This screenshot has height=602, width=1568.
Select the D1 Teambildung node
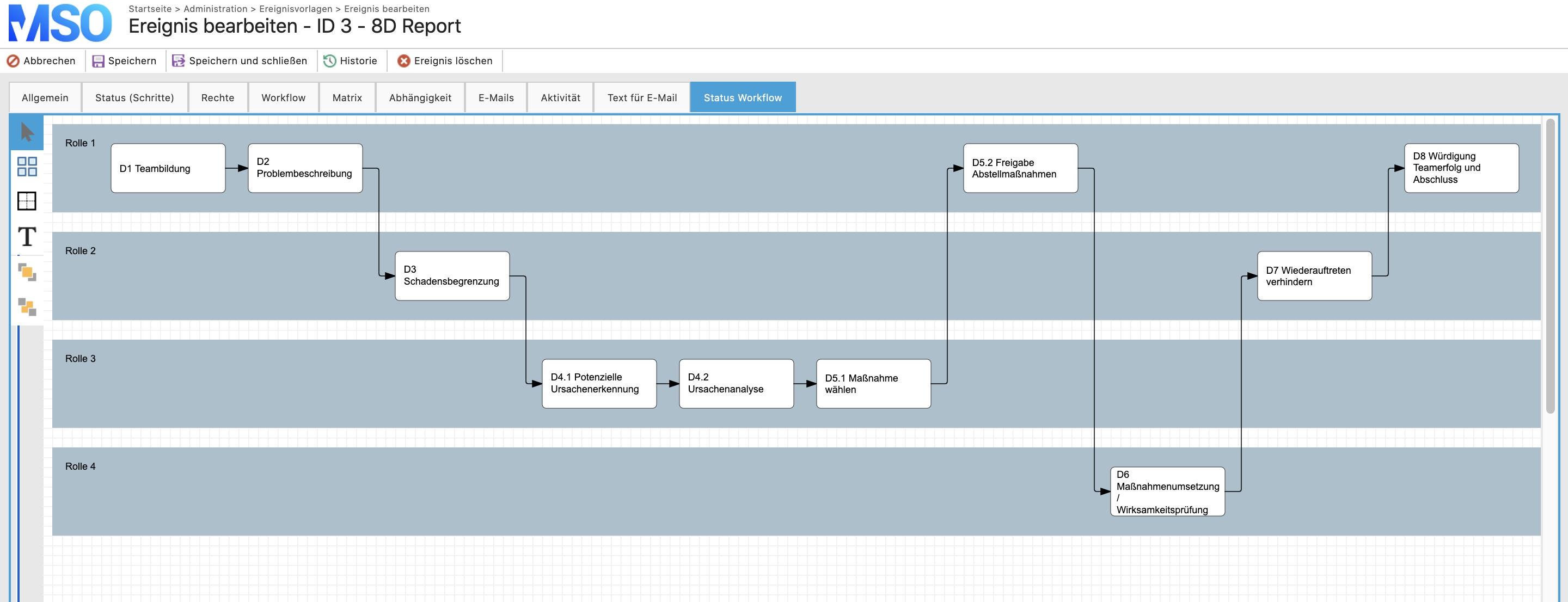(x=168, y=169)
